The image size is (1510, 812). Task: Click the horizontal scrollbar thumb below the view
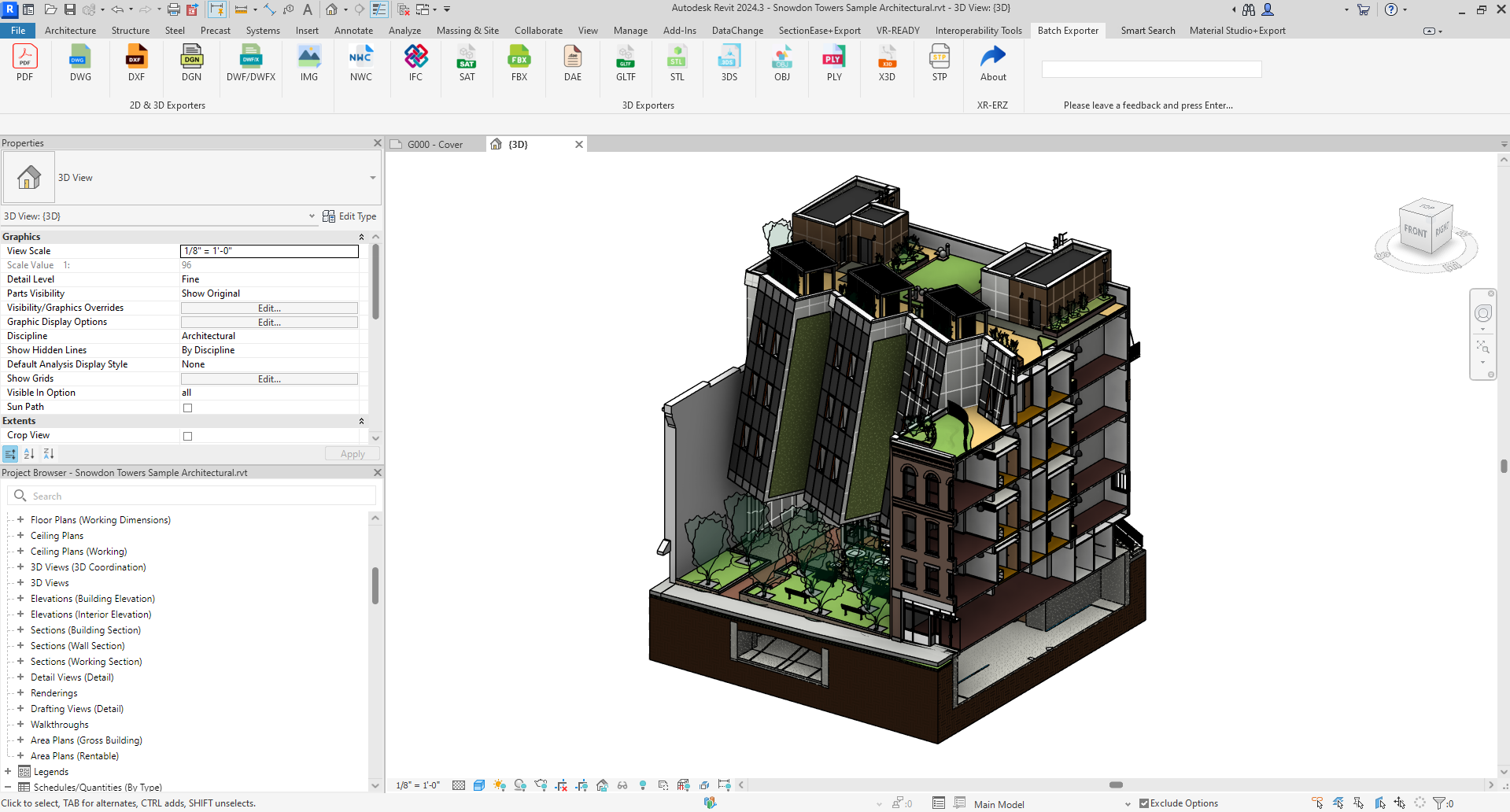coord(1116,784)
